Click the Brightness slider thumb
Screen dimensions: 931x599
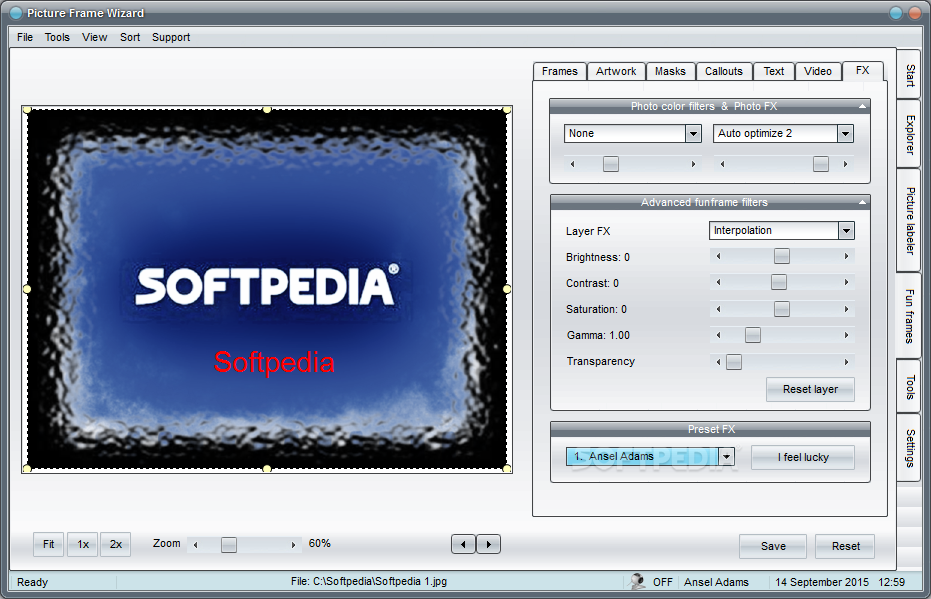point(782,256)
